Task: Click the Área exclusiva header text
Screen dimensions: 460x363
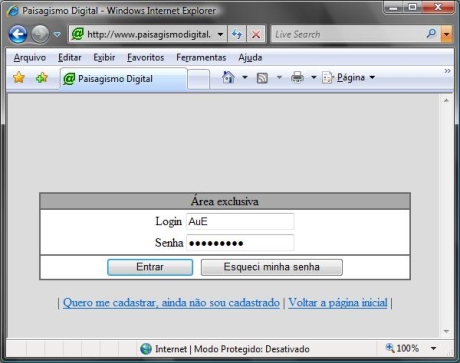Action: point(225,201)
